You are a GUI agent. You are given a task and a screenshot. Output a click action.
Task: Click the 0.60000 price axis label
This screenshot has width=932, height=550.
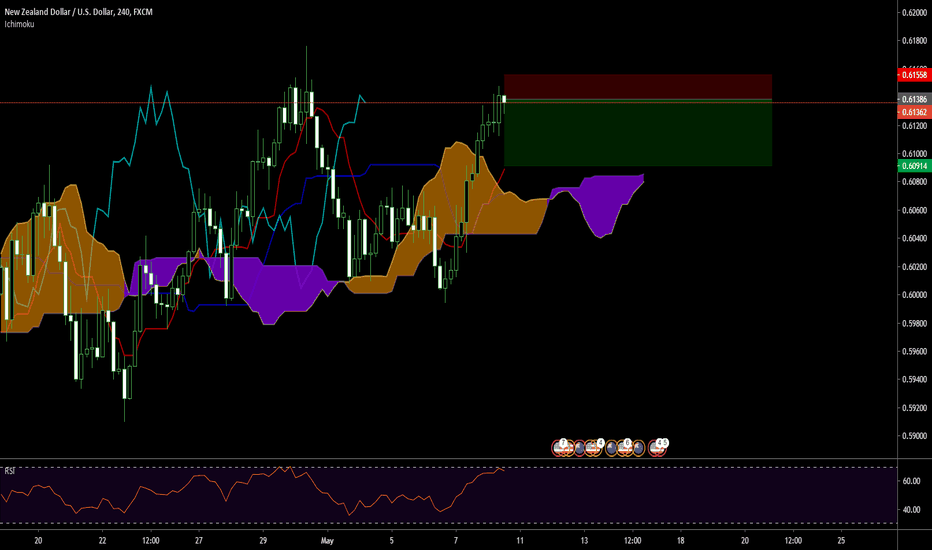914,295
